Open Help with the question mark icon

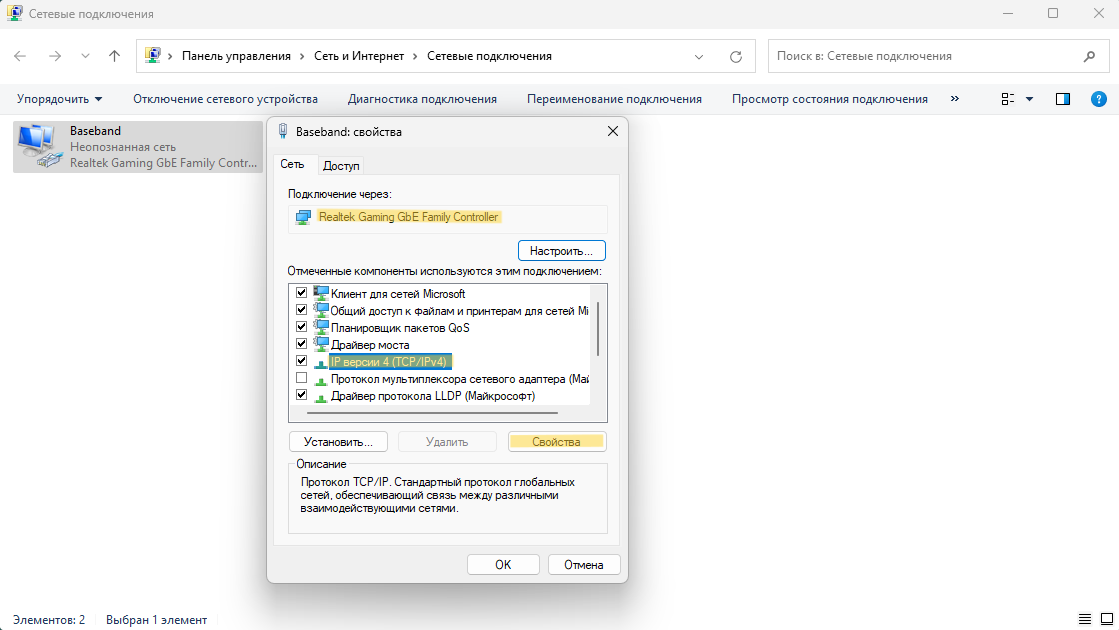[x=1099, y=99]
